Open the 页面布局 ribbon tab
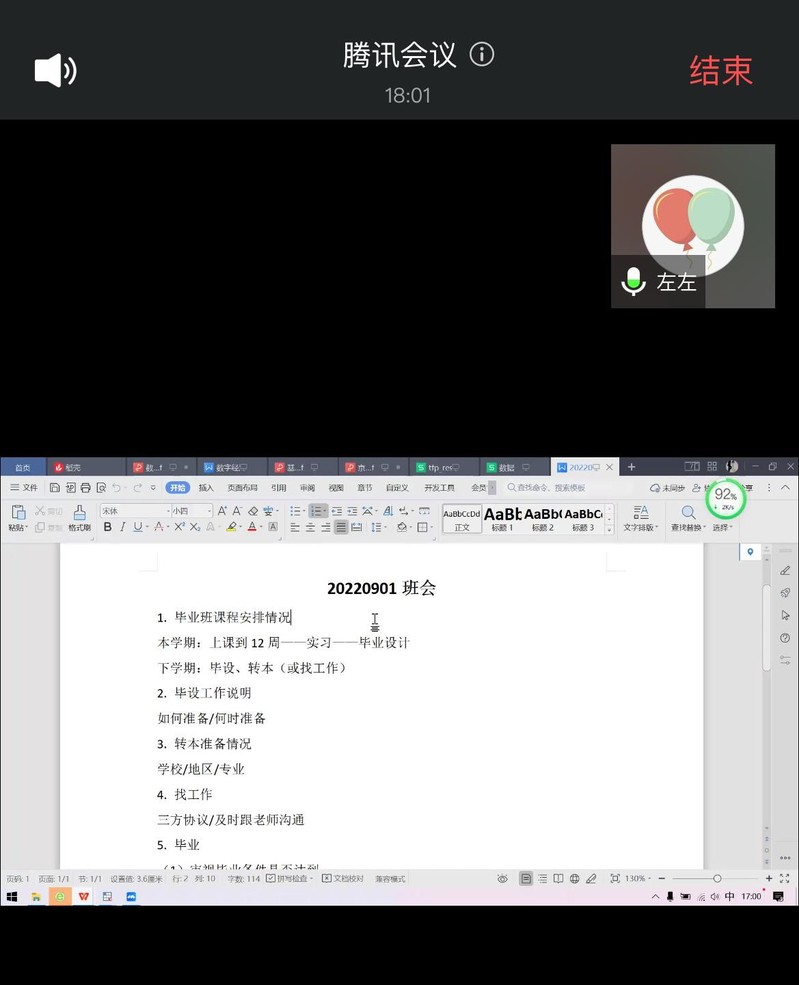 (242, 487)
